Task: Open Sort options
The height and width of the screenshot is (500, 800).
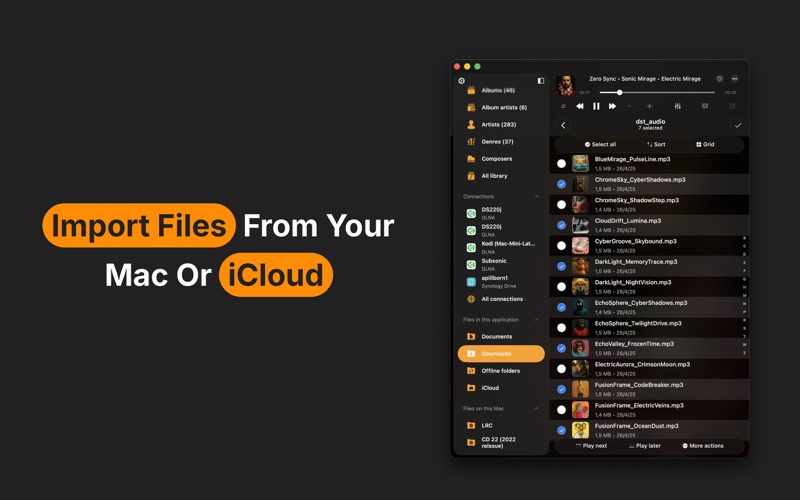Action: pos(656,144)
